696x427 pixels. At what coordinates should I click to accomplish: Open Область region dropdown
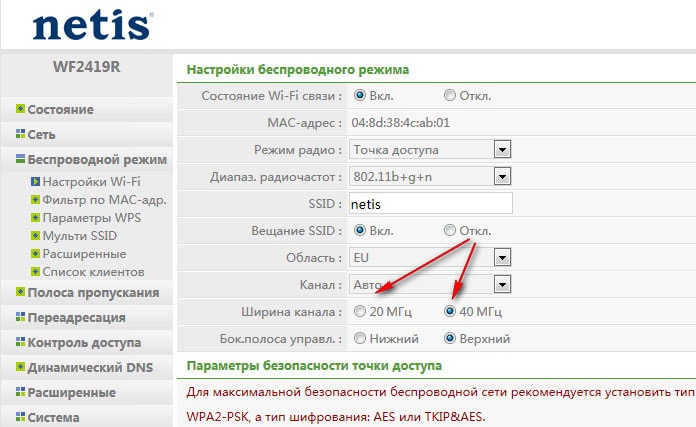pos(430,257)
